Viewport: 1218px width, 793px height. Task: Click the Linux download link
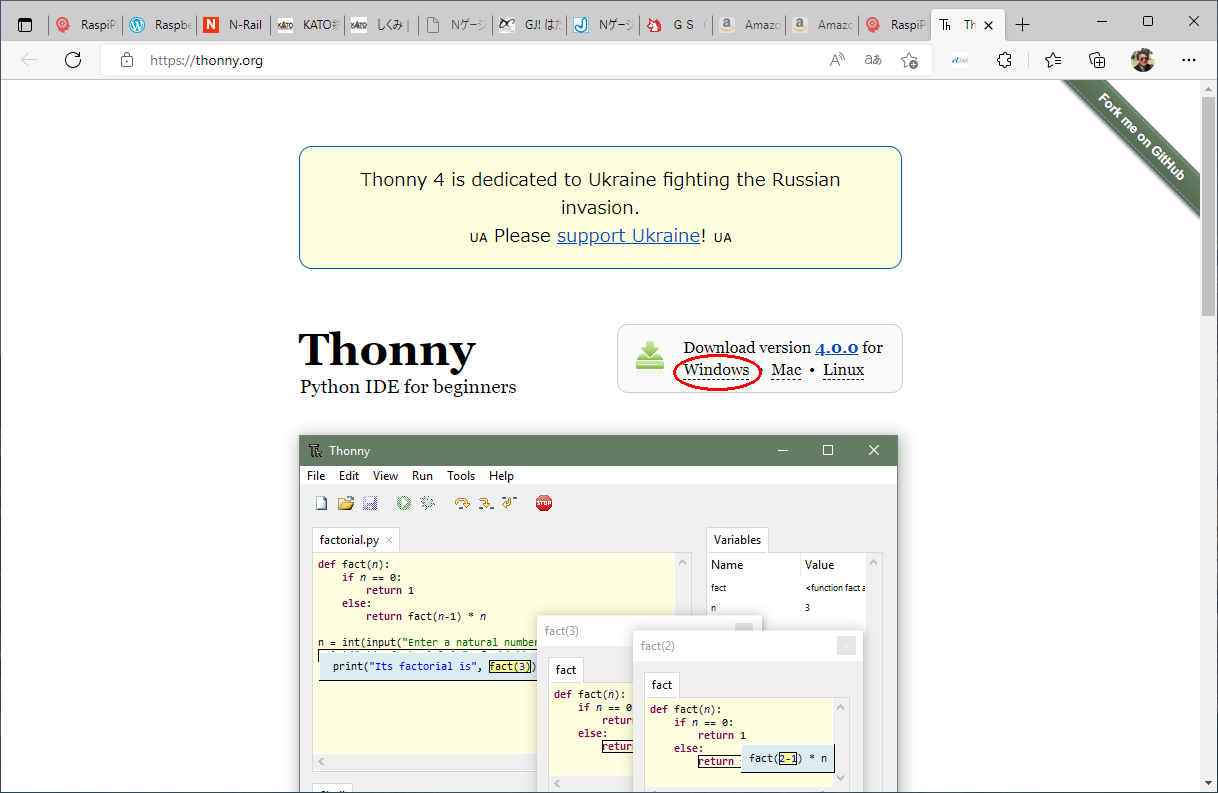point(843,370)
